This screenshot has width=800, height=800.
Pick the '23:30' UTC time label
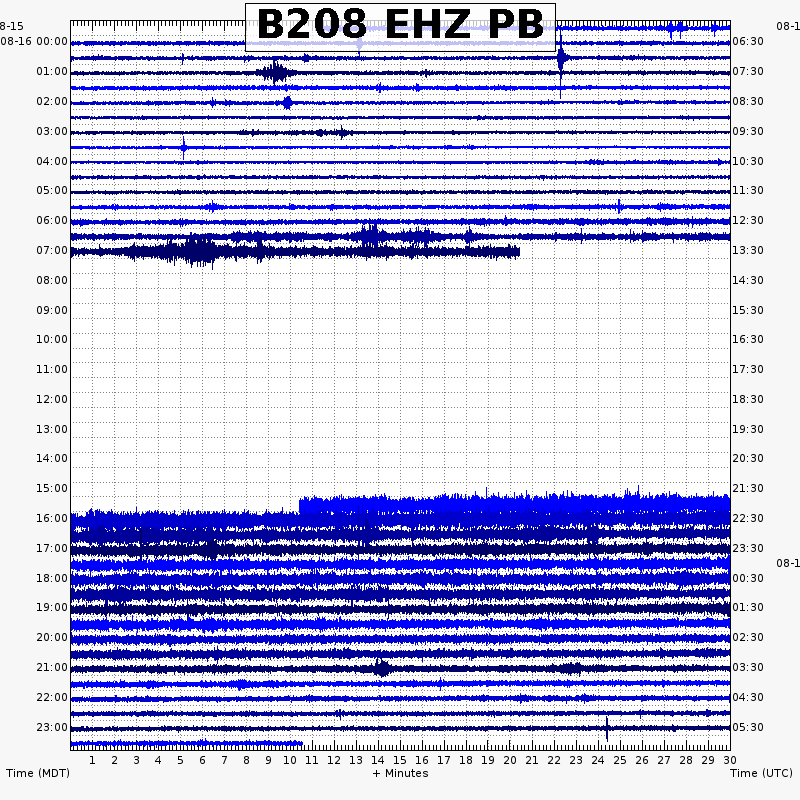(x=748, y=548)
